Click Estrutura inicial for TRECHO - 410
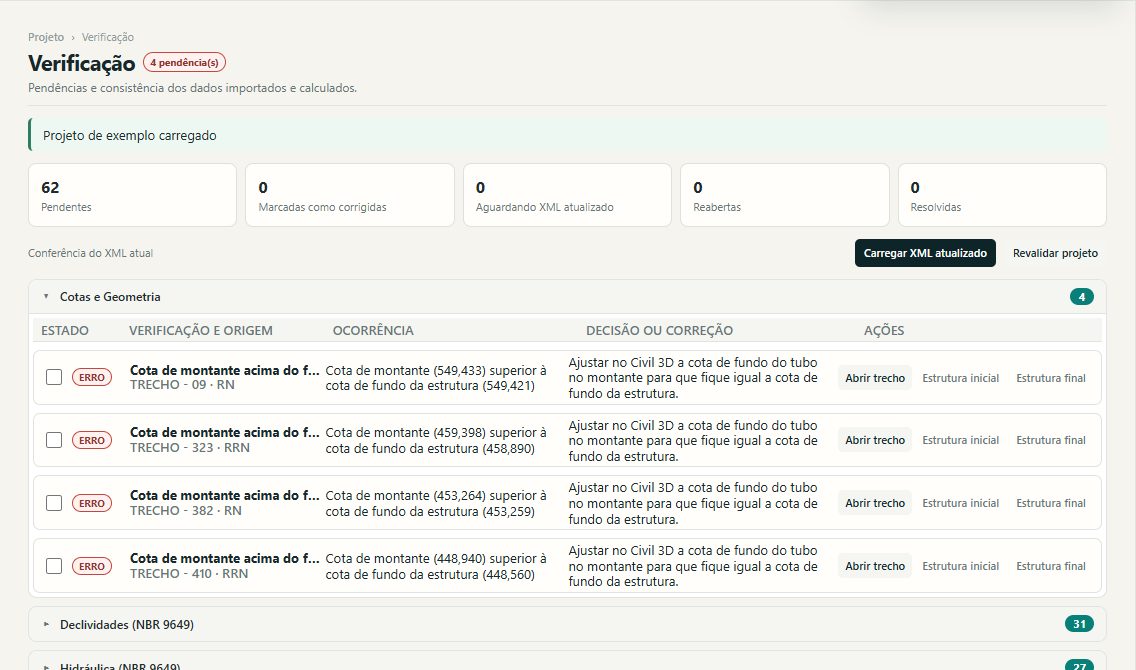The width and height of the screenshot is (1136, 670). pyautogui.click(x=960, y=566)
